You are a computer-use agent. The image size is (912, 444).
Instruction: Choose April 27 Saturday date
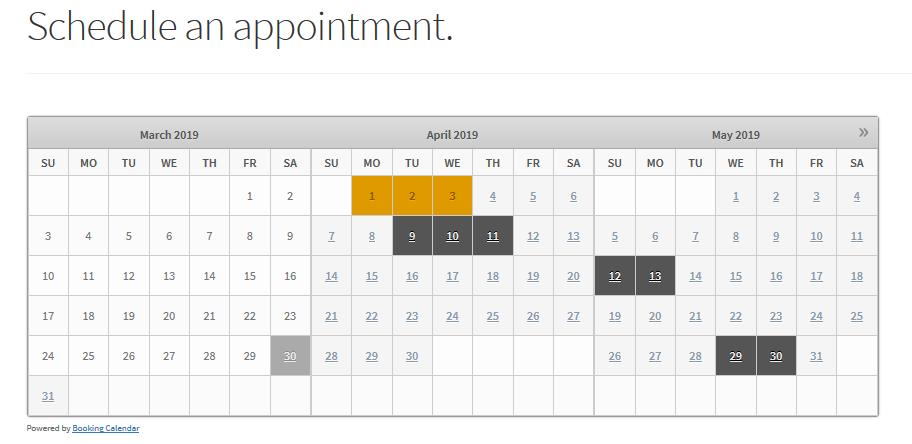coord(573,316)
